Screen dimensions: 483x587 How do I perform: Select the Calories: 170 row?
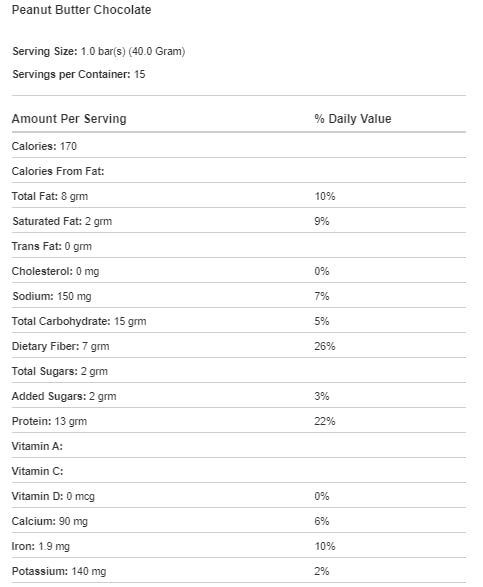pyautogui.click(x=239, y=146)
